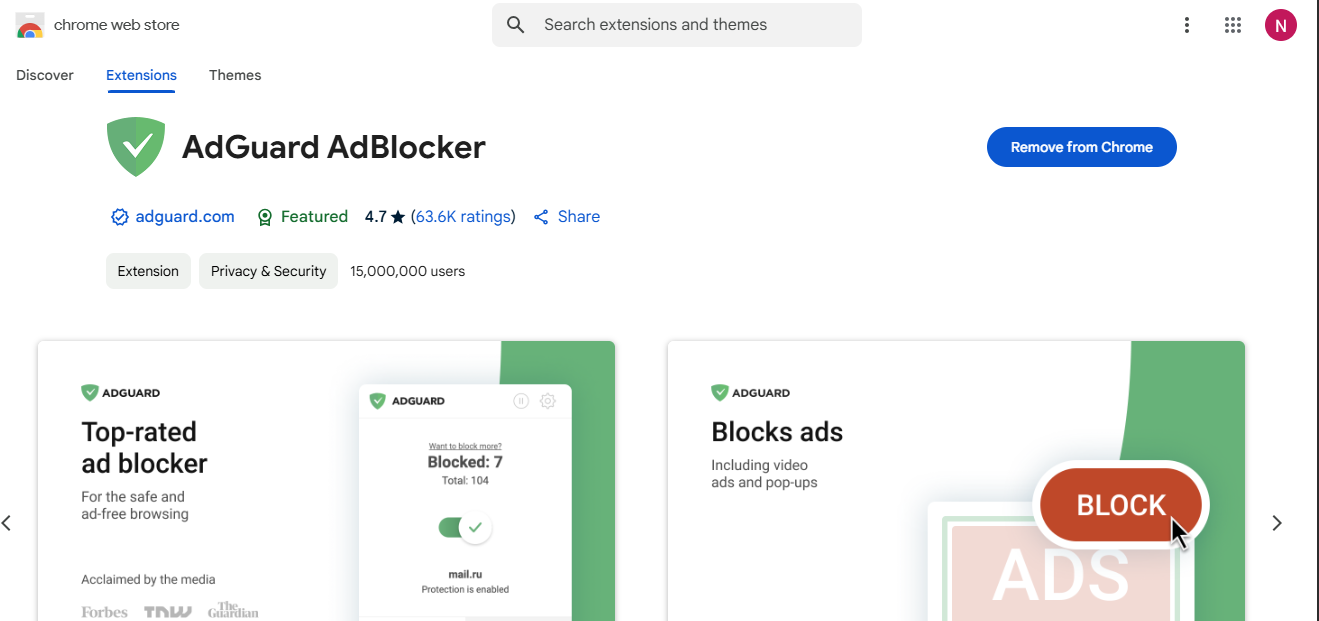
Task: Switch to the Discover tab
Action: [x=45, y=75]
